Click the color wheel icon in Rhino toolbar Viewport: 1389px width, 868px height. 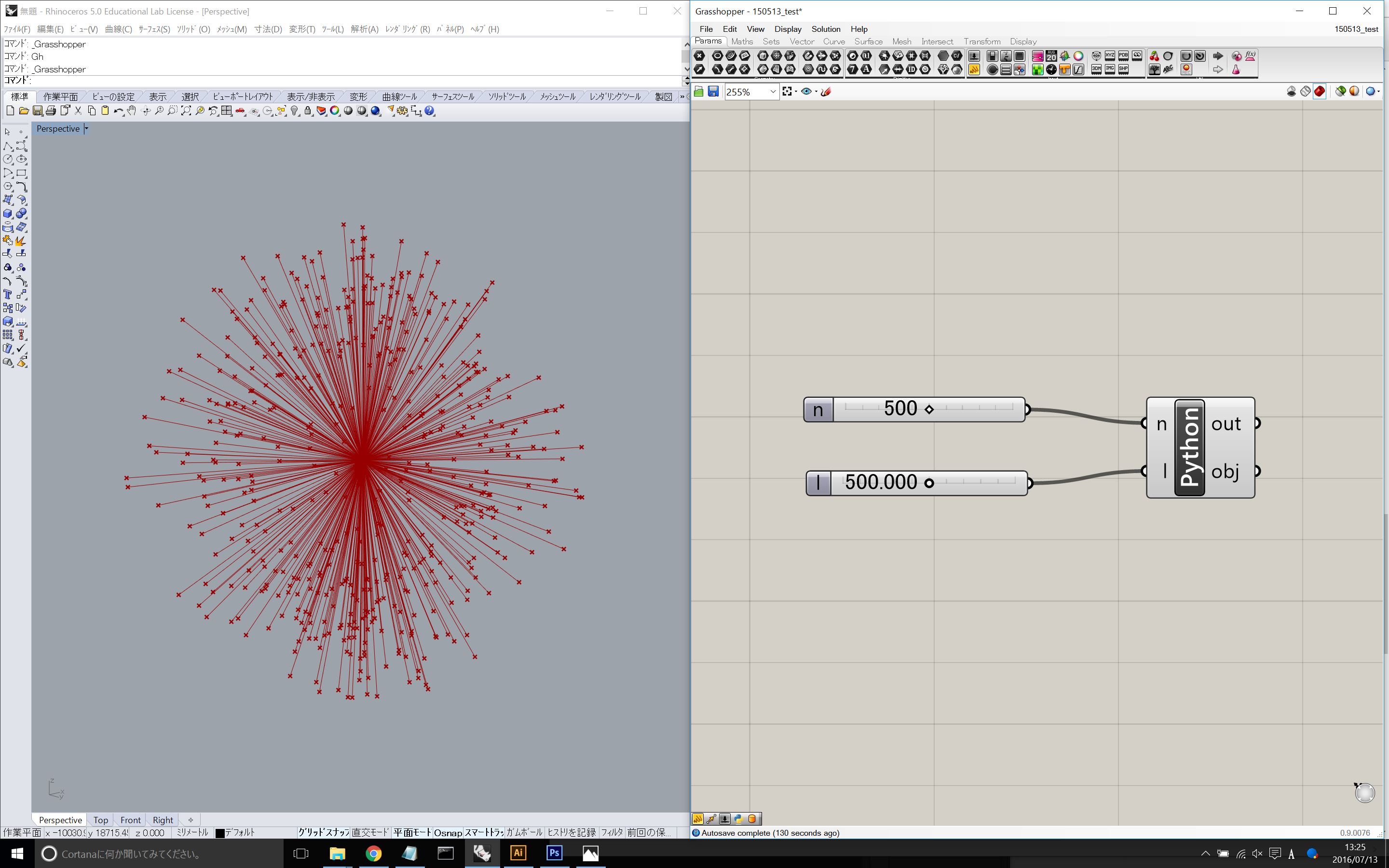(x=335, y=111)
